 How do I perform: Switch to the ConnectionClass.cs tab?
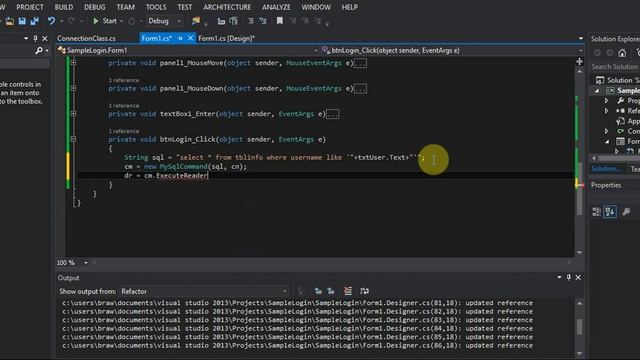86,38
